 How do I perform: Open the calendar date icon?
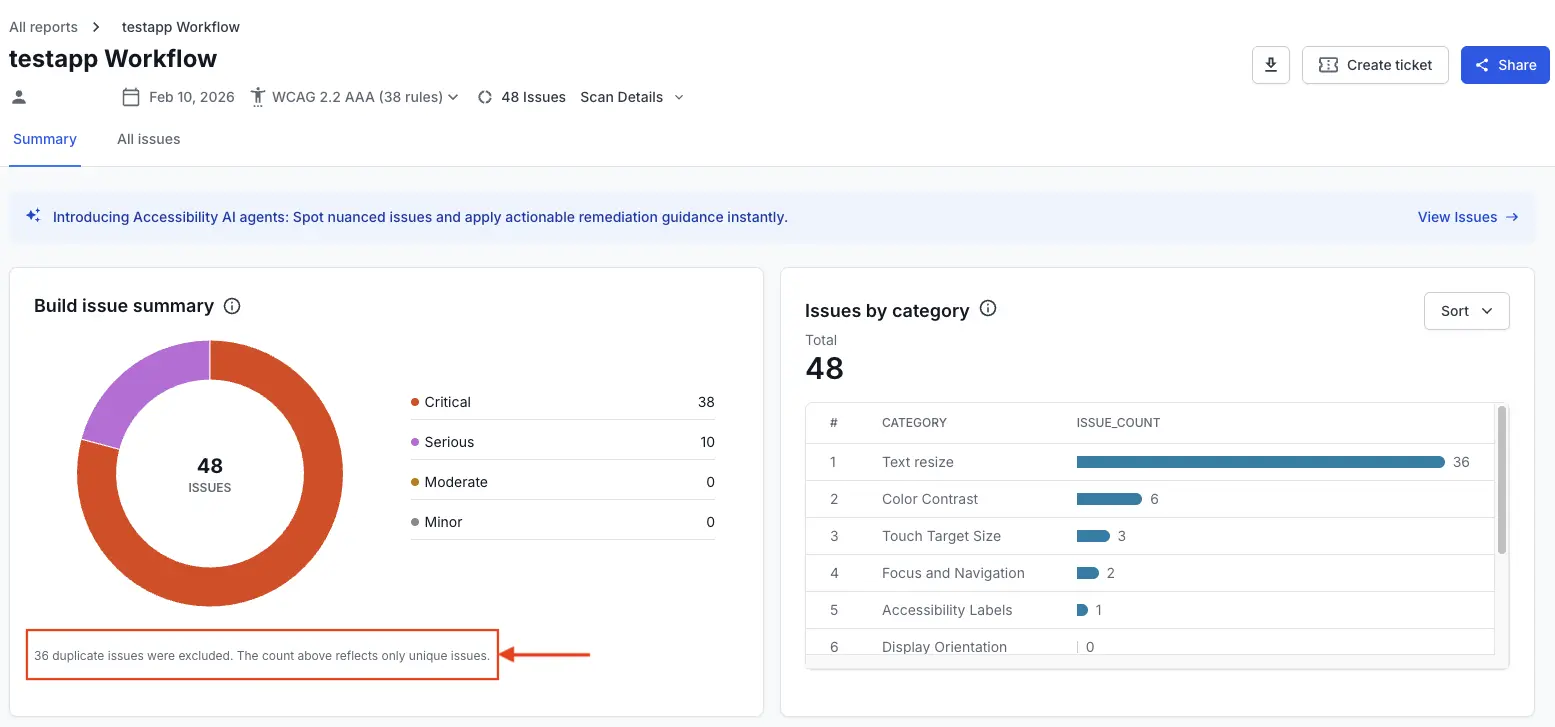click(132, 96)
